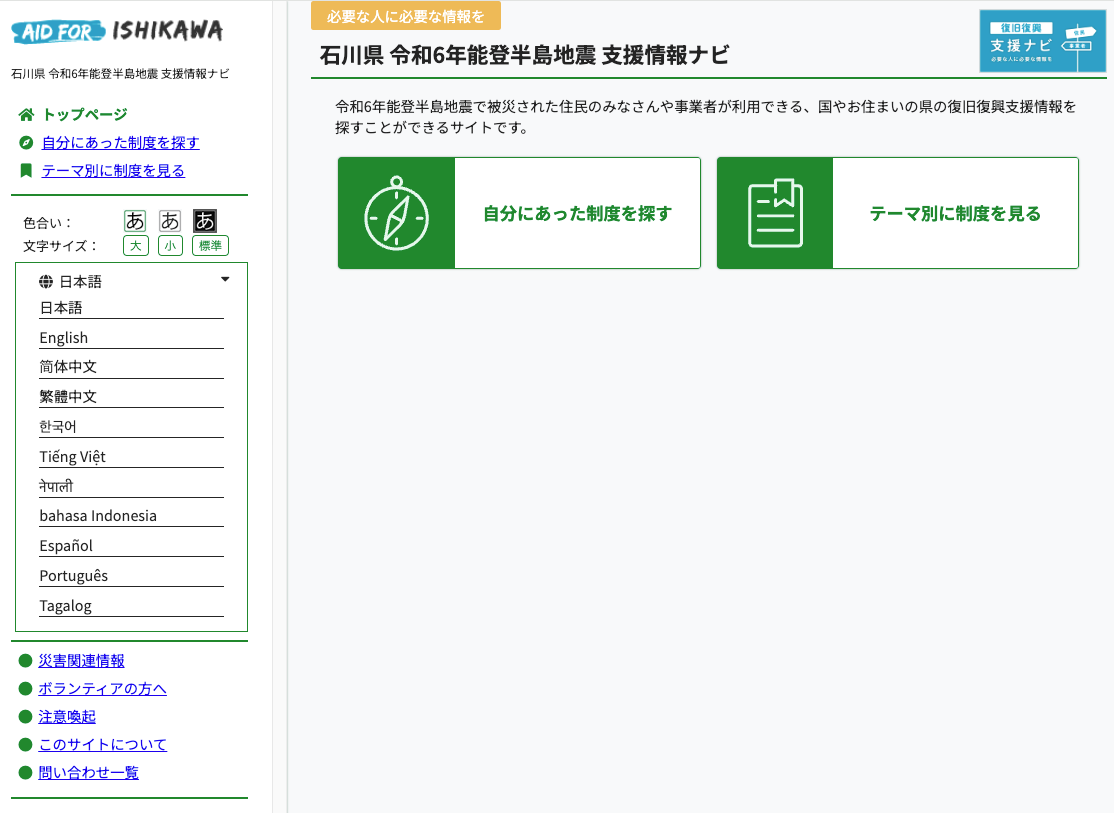
Task: Choose English from the language list
Action: [64, 338]
